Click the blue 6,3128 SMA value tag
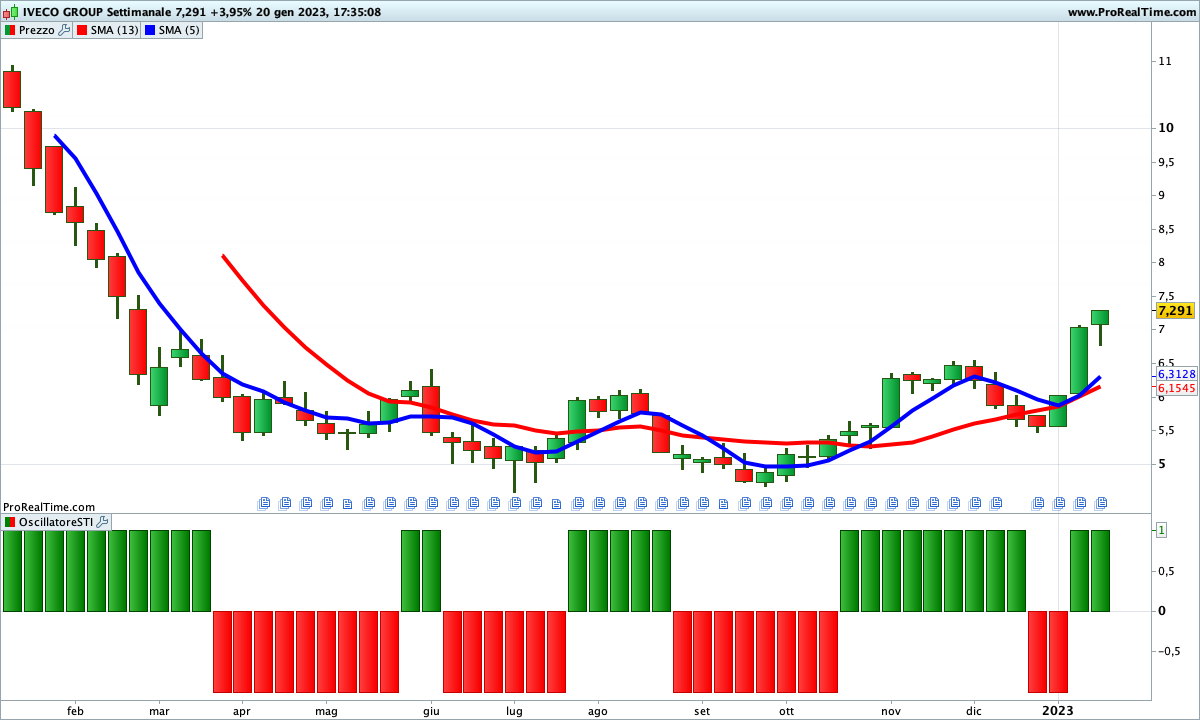The height and width of the screenshot is (720, 1200). 1176,374
